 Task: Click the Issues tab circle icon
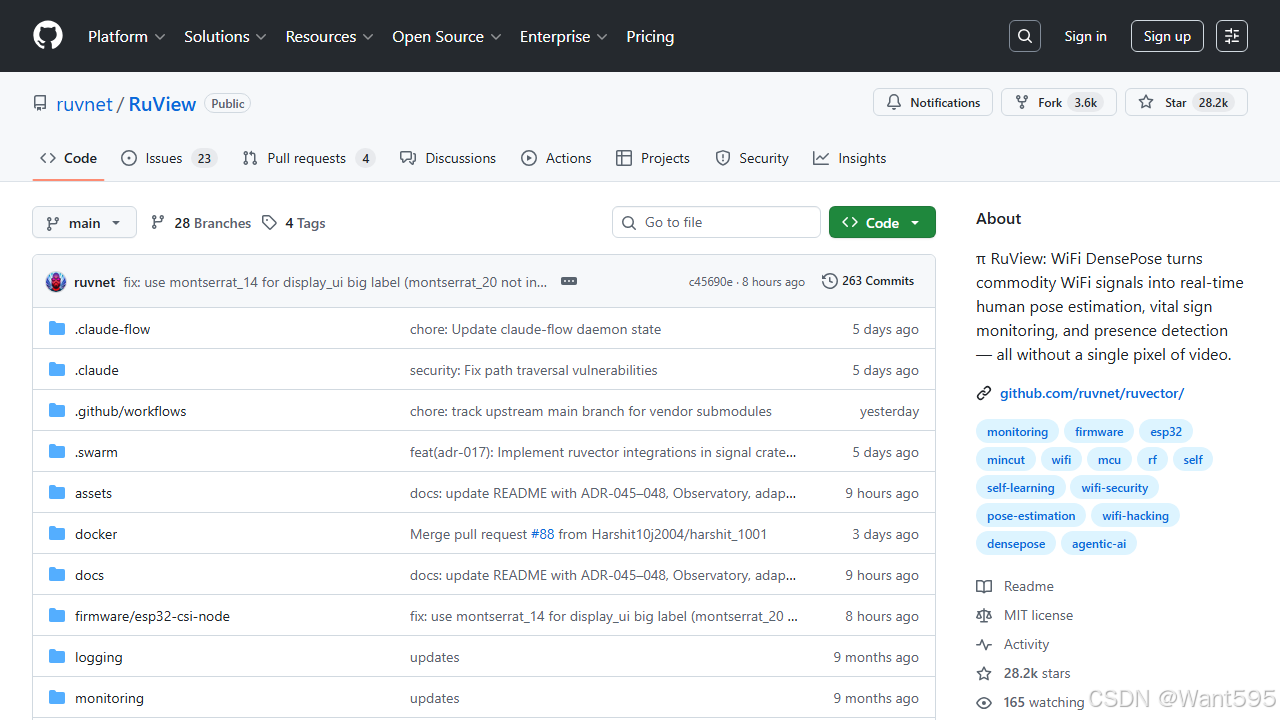pos(129,158)
